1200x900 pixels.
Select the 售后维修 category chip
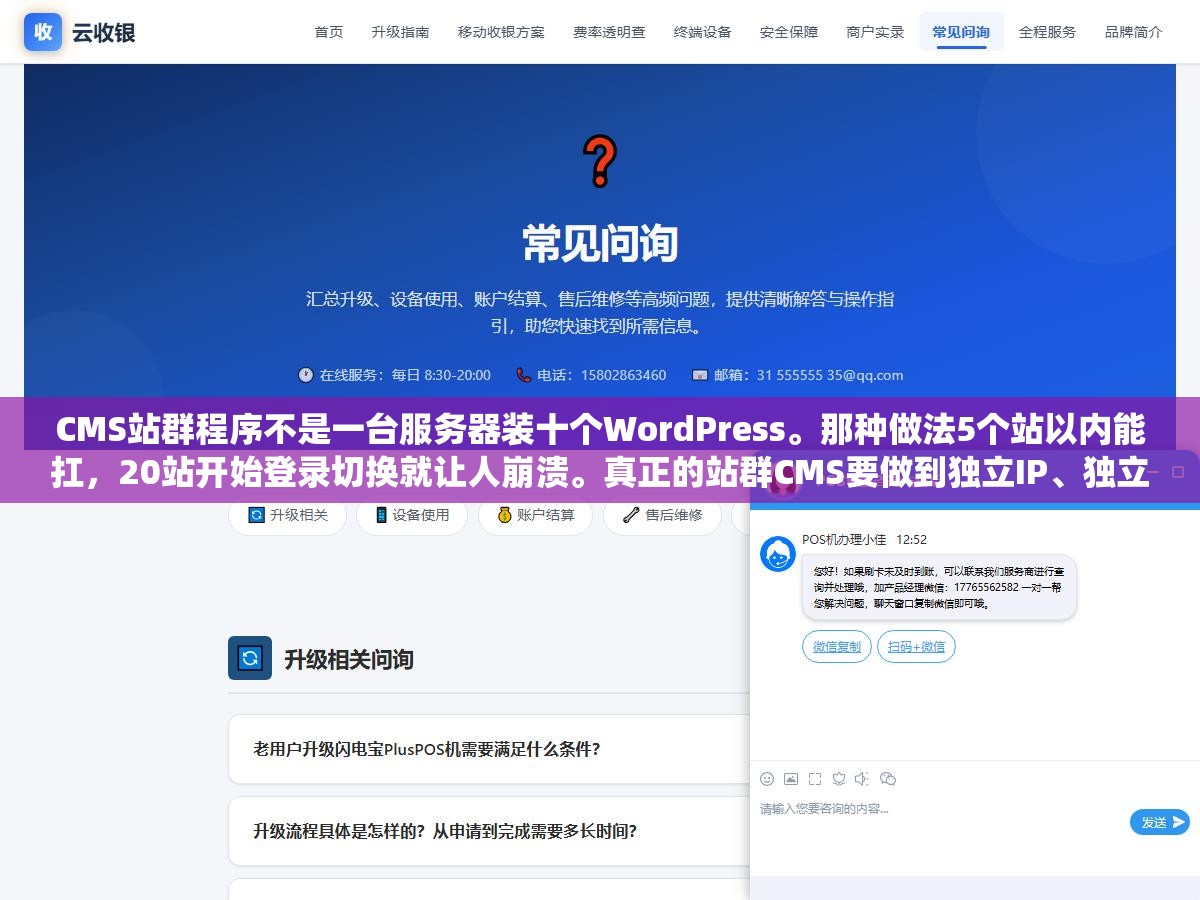(662, 515)
